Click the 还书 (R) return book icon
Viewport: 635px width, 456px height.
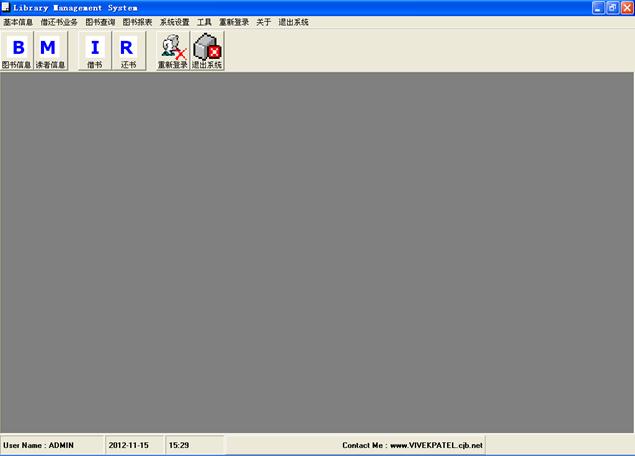pos(127,50)
